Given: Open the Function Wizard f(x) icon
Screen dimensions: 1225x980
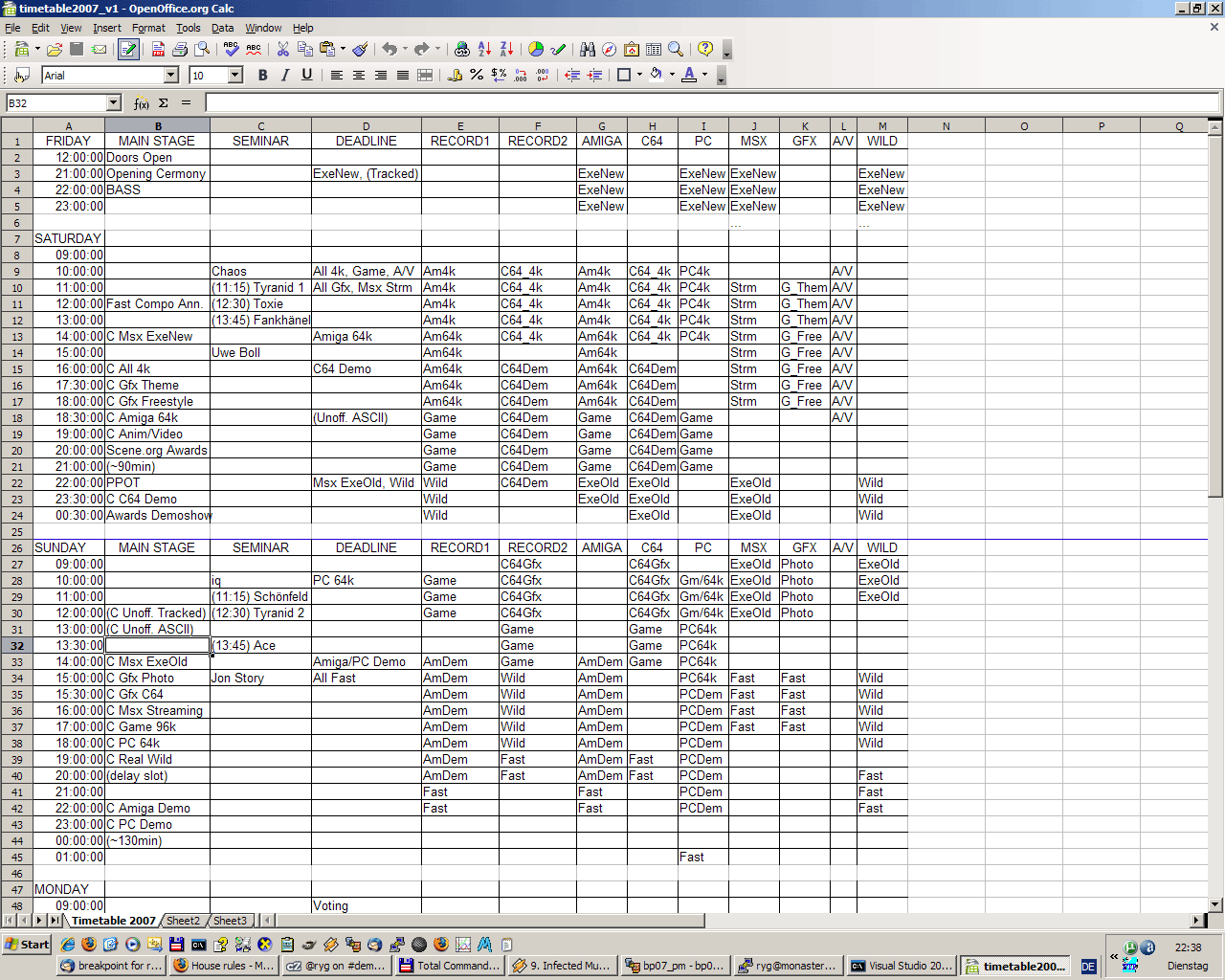Looking at the screenshot, I should (141, 103).
